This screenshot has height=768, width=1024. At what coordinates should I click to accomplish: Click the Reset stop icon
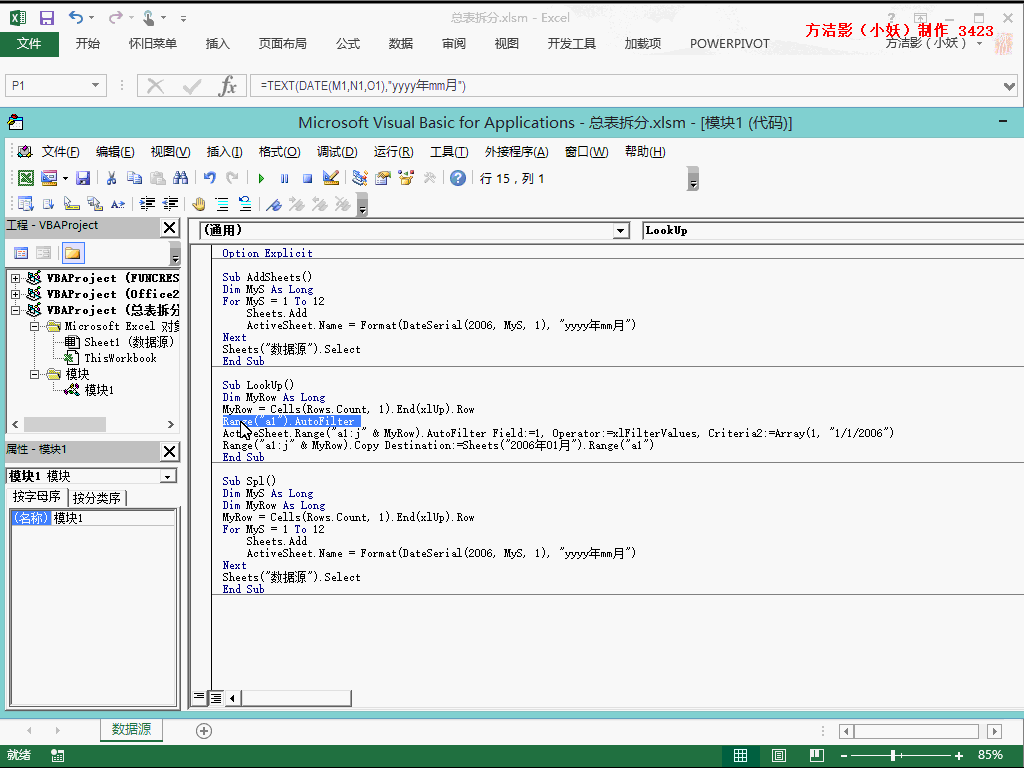[308, 178]
